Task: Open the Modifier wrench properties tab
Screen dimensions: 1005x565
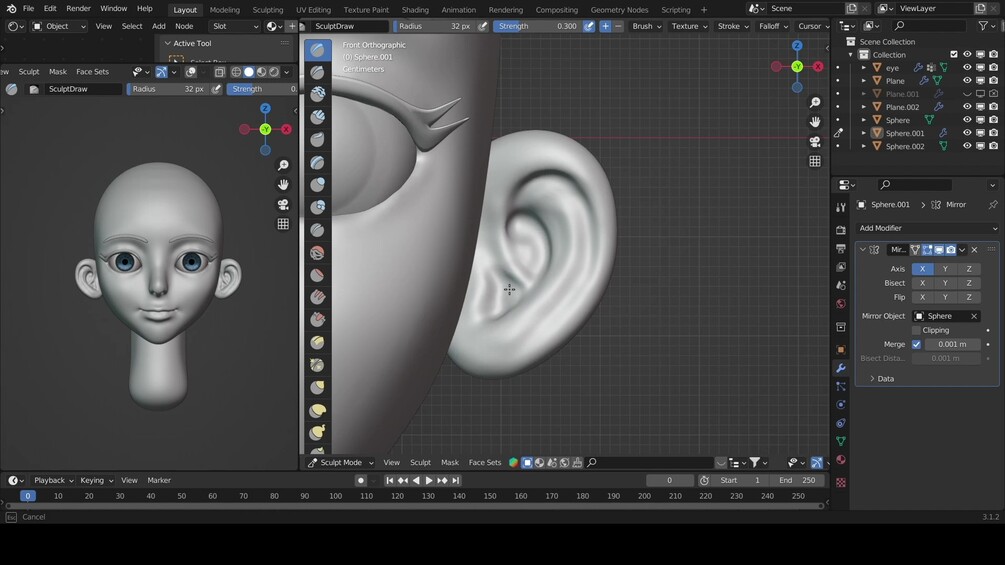Action: [x=841, y=368]
